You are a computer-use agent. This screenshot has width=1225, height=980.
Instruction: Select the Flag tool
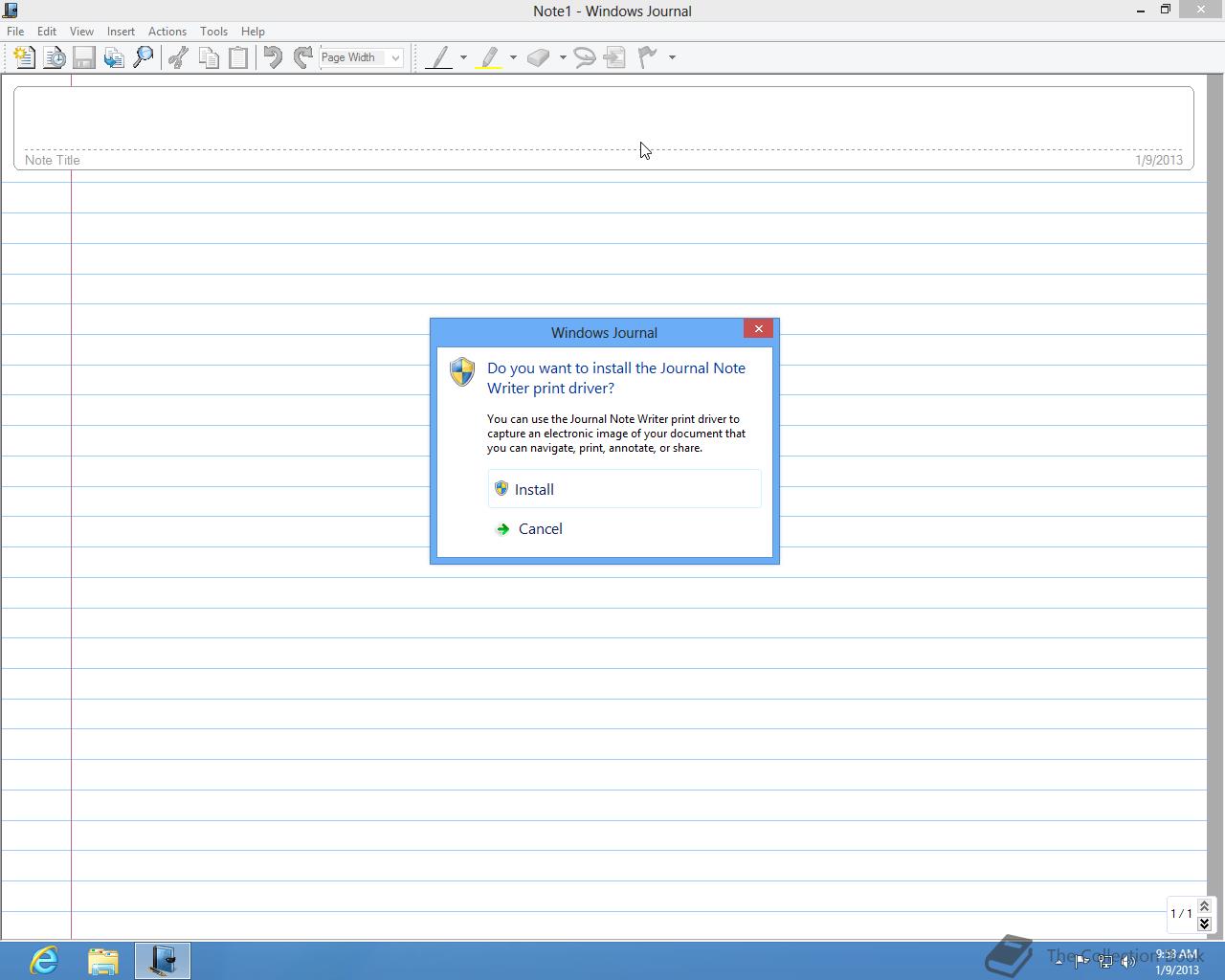[648, 57]
